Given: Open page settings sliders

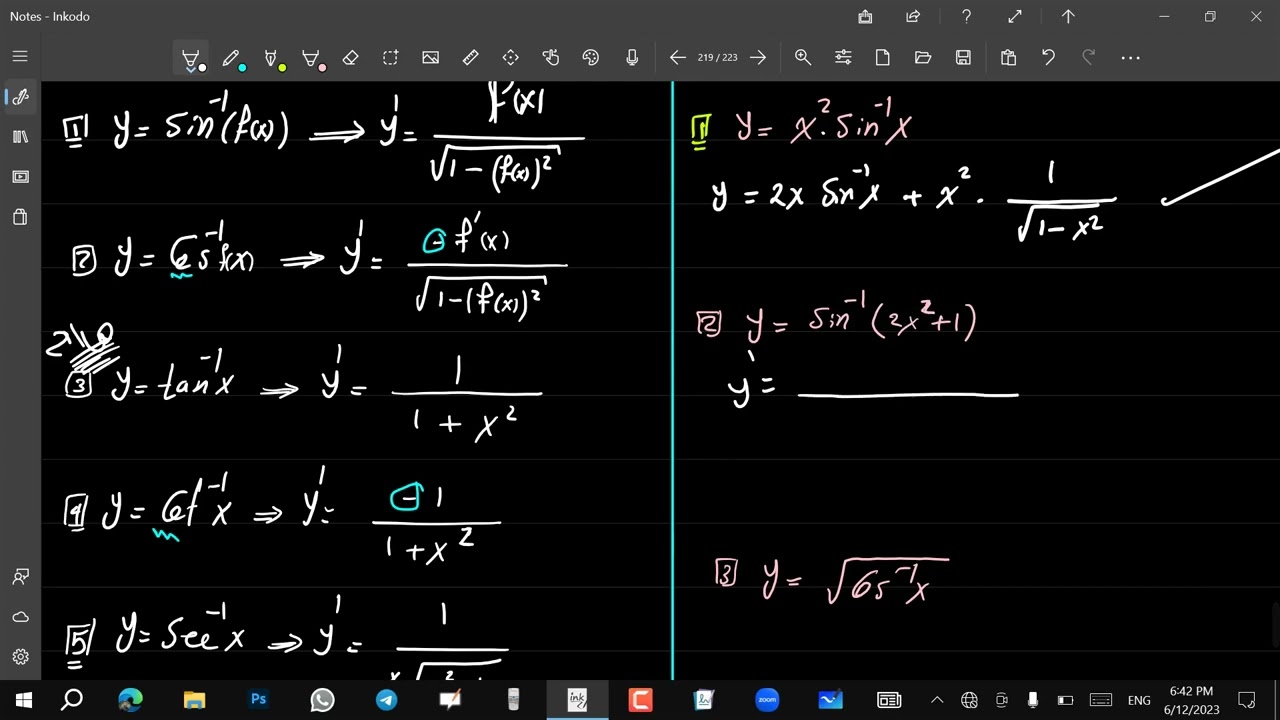Looking at the screenshot, I should click(x=843, y=58).
